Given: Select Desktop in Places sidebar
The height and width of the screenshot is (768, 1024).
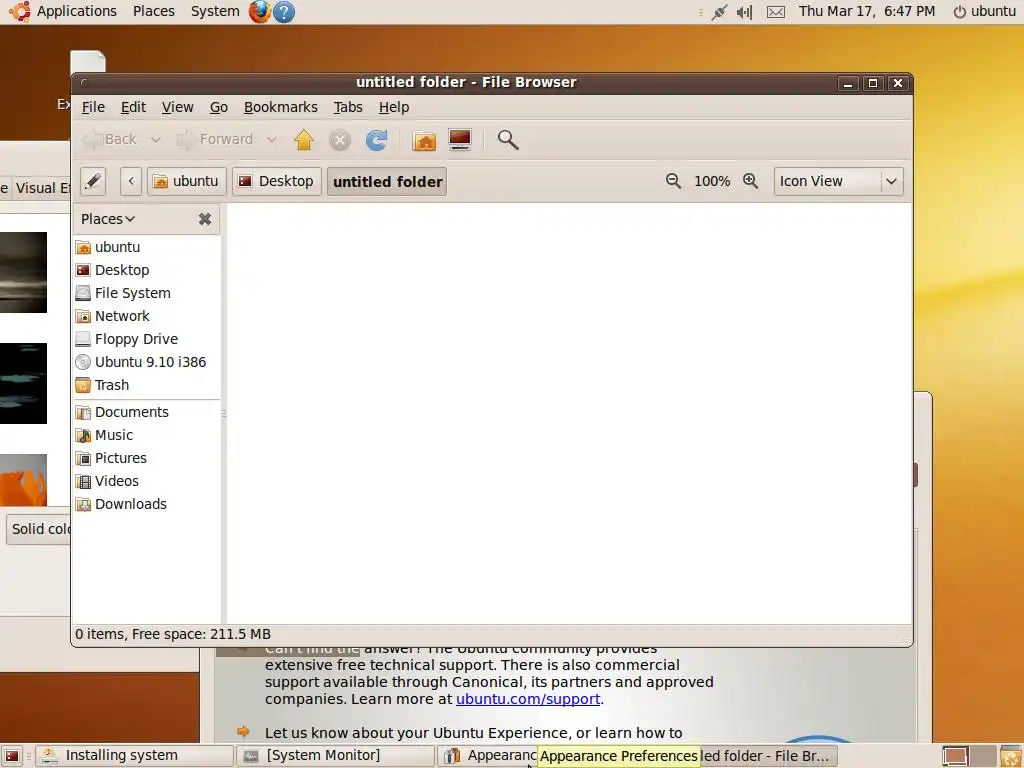Looking at the screenshot, I should point(147,270).
